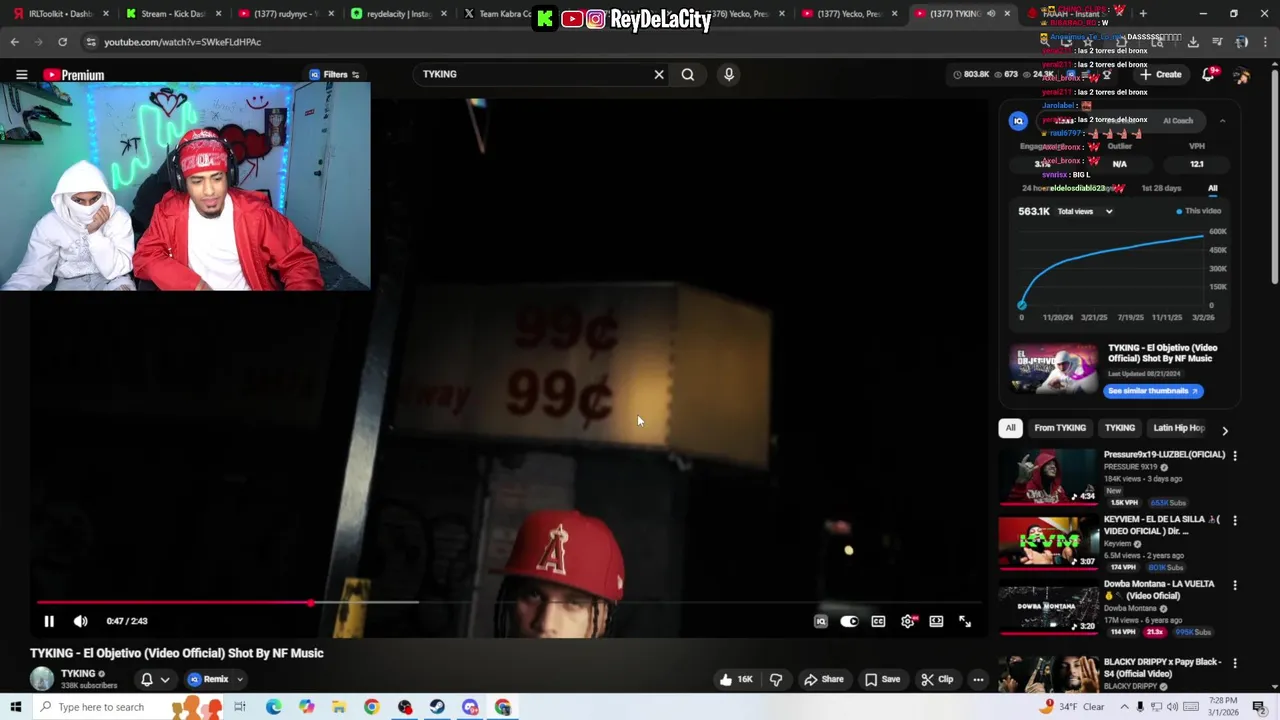
Task: Open AI Coach tab in vidIQ
Action: point(1178,121)
